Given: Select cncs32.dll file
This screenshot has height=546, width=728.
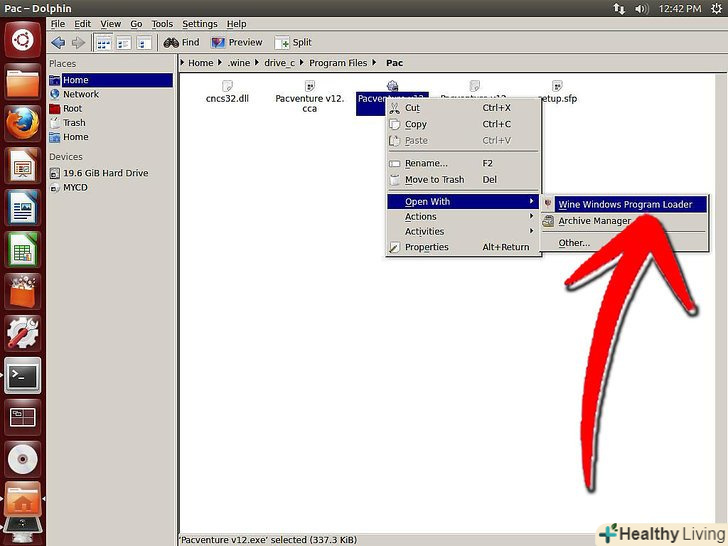Looking at the screenshot, I should pos(227,92).
